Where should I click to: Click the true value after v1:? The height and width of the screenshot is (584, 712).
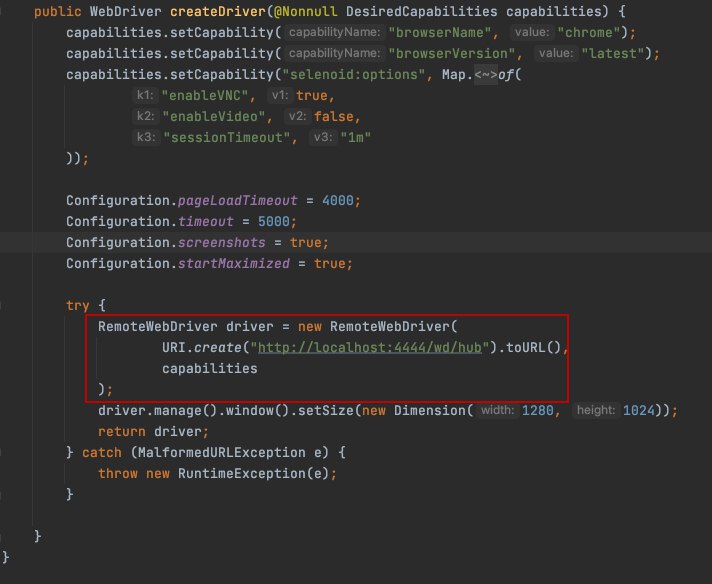point(312,95)
